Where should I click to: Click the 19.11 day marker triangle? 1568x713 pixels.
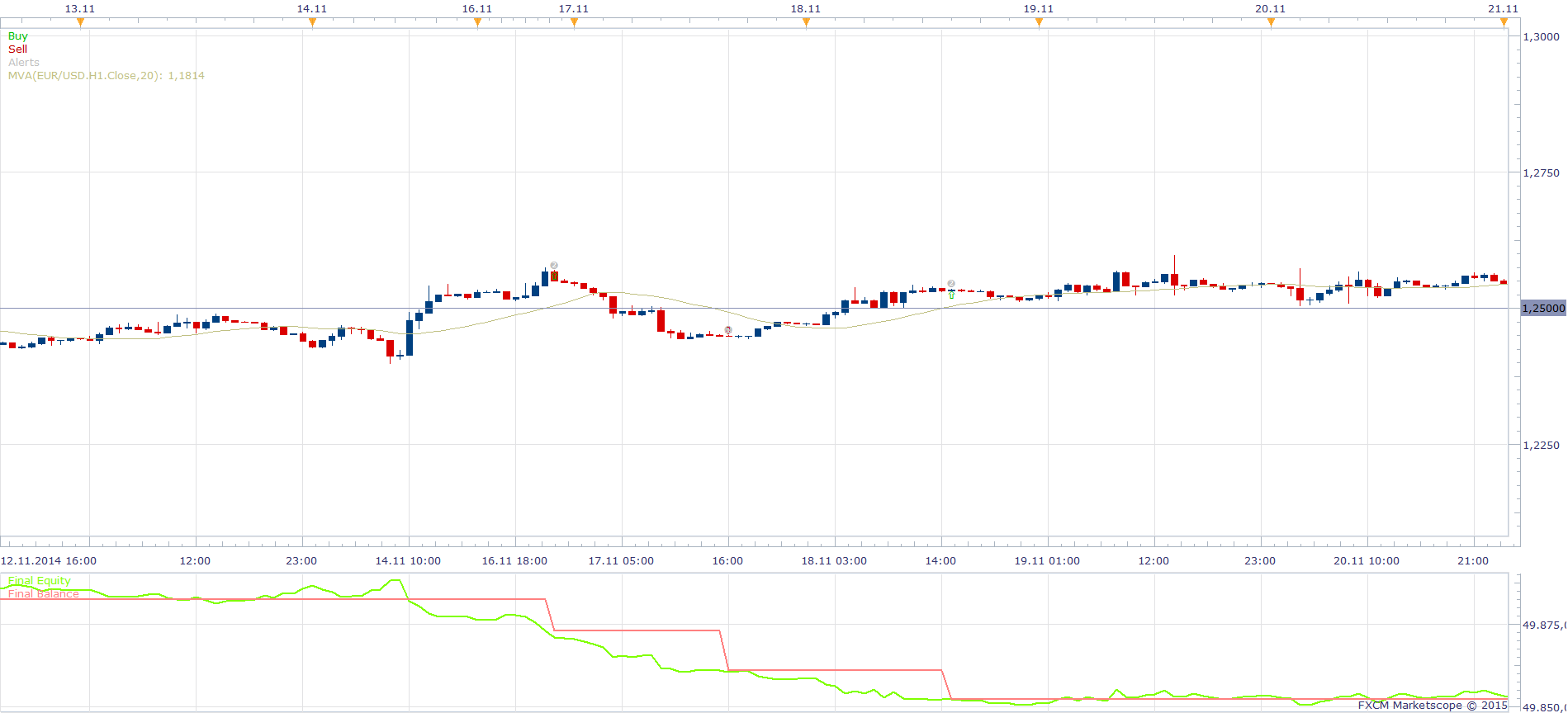click(x=1039, y=22)
